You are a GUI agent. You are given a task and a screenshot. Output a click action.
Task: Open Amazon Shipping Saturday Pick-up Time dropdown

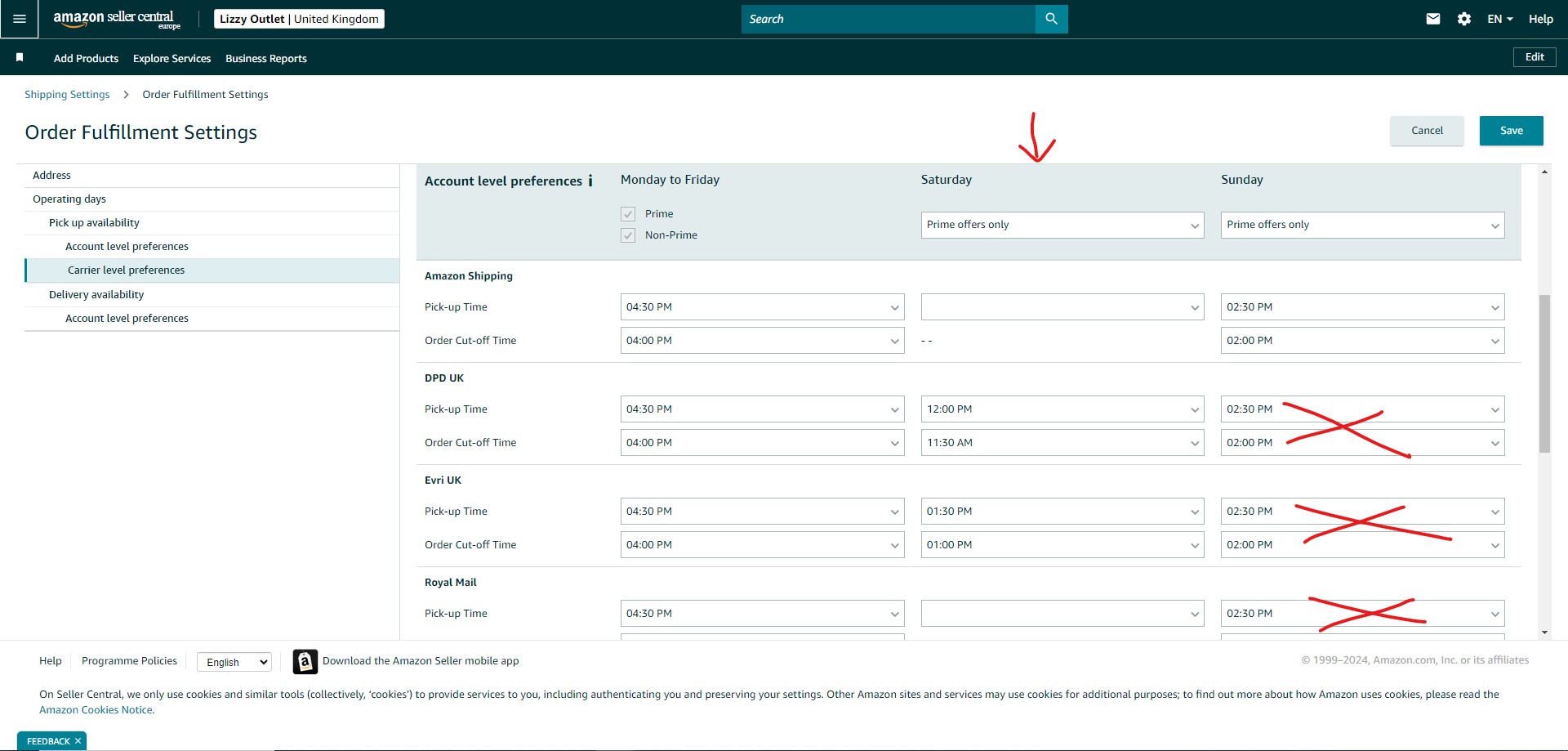pos(1062,307)
